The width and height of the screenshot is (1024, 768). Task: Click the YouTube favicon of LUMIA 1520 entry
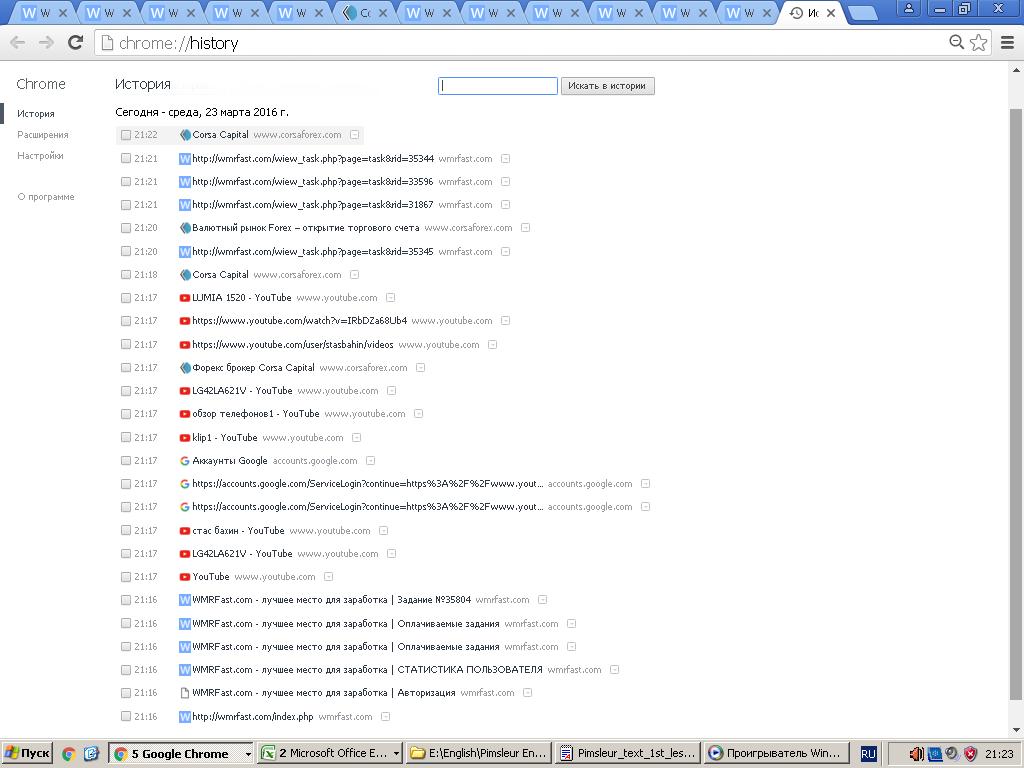click(x=185, y=298)
